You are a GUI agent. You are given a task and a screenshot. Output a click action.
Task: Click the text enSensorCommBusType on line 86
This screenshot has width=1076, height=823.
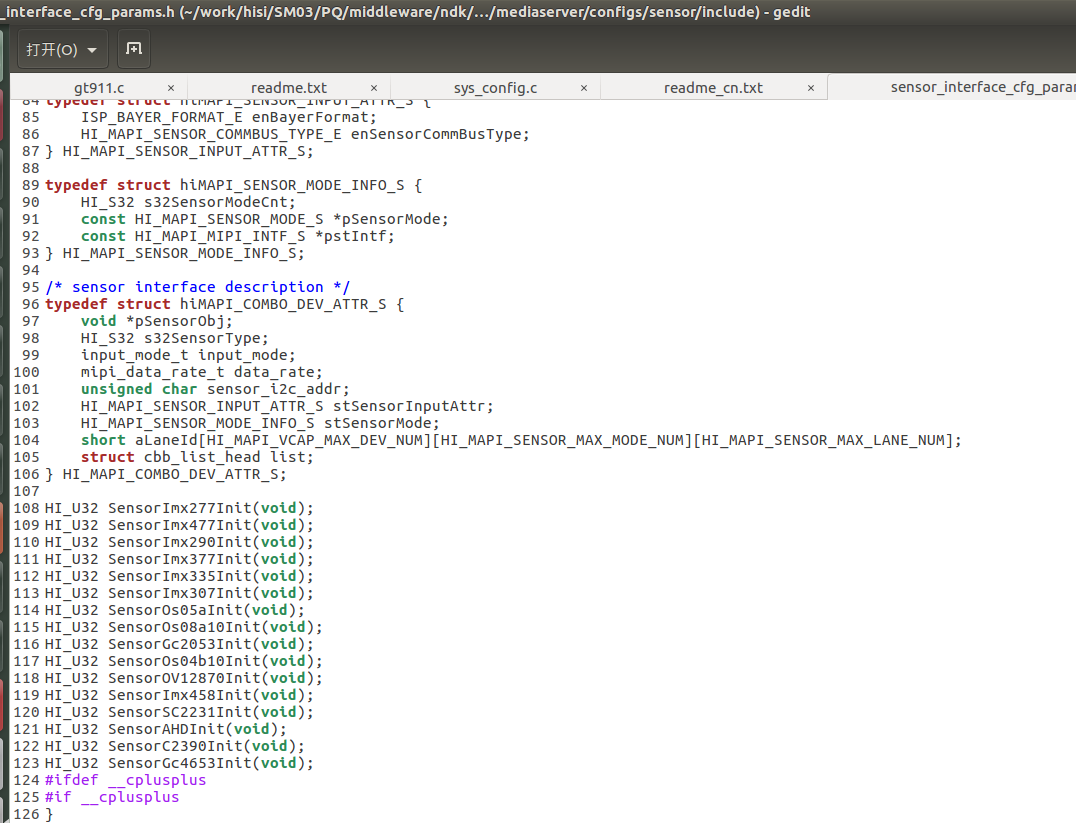436,135
